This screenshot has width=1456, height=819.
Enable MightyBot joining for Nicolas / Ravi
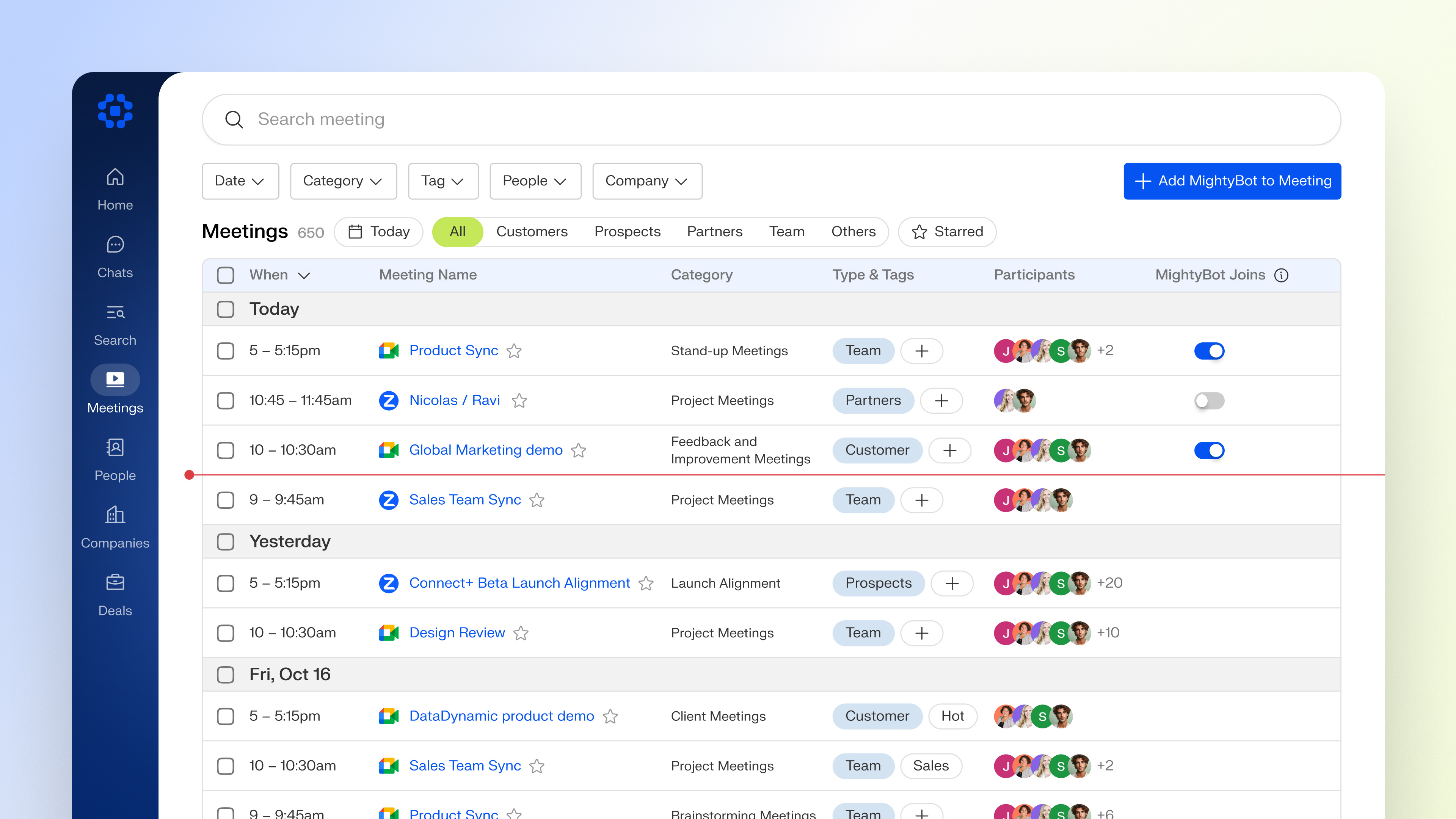pyautogui.click(x=1210, y=401)
